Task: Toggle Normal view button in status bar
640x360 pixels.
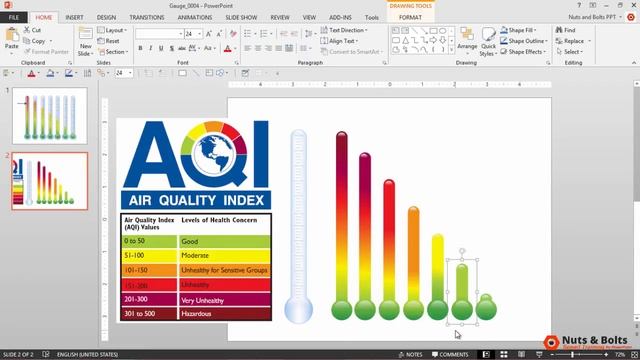Action: pyautogui.click(x=486, y=354)
